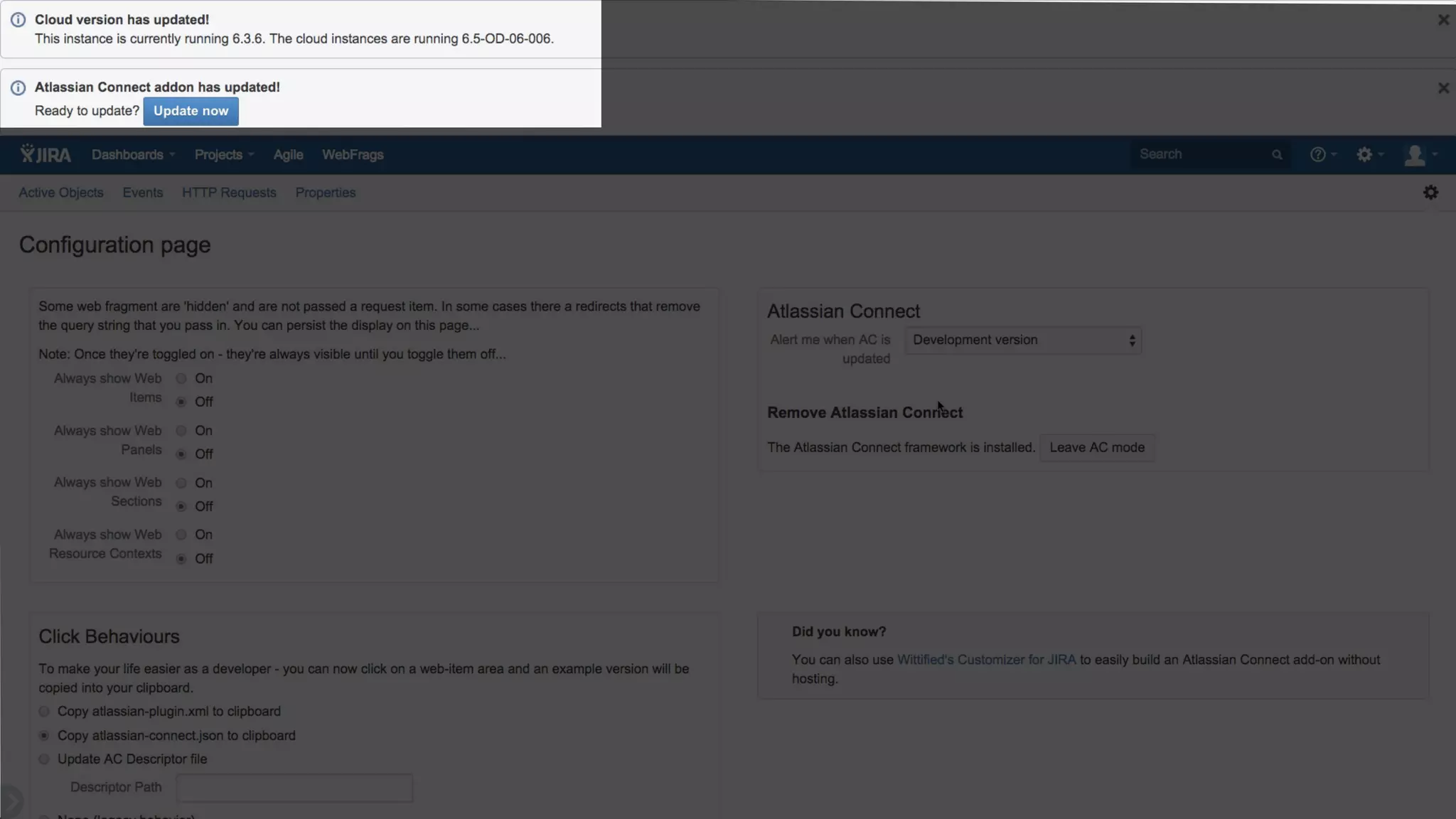Viewport: 1456px width, 819px height.
Task: Click the Update now button
Action: pyautogui.click(x=191, y=111)
